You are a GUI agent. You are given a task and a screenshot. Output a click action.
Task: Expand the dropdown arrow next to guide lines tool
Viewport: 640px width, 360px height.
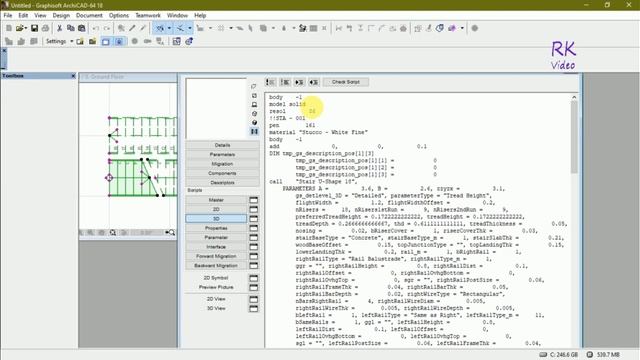point(169,28)
